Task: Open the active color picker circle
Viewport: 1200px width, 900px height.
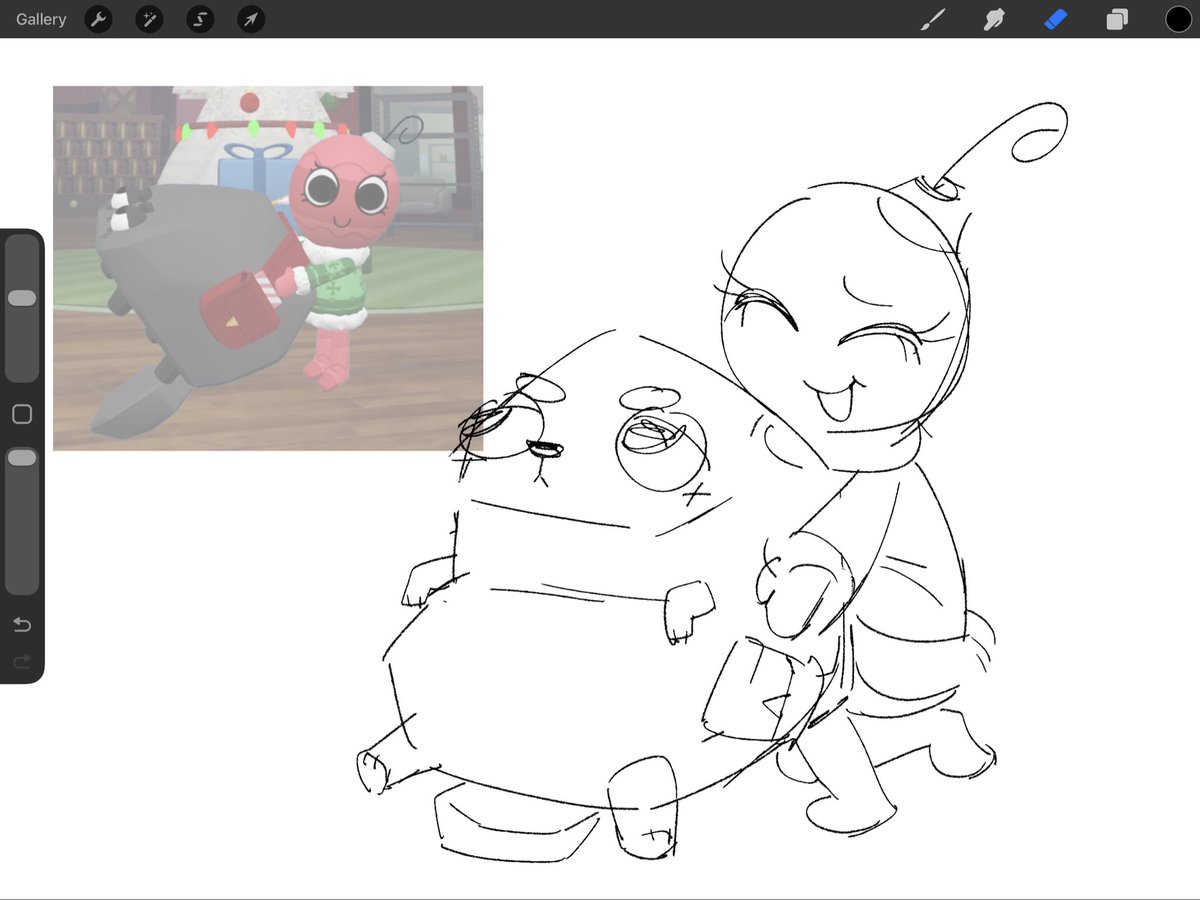Action: 1178,19
